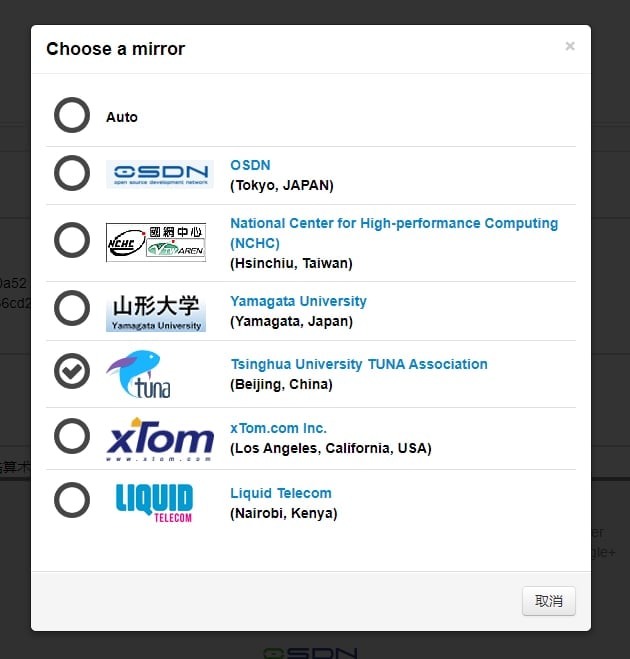Screen dimensions: 630x659
Task: Select the OSDN Tokyo radio button
Action: 72,174
